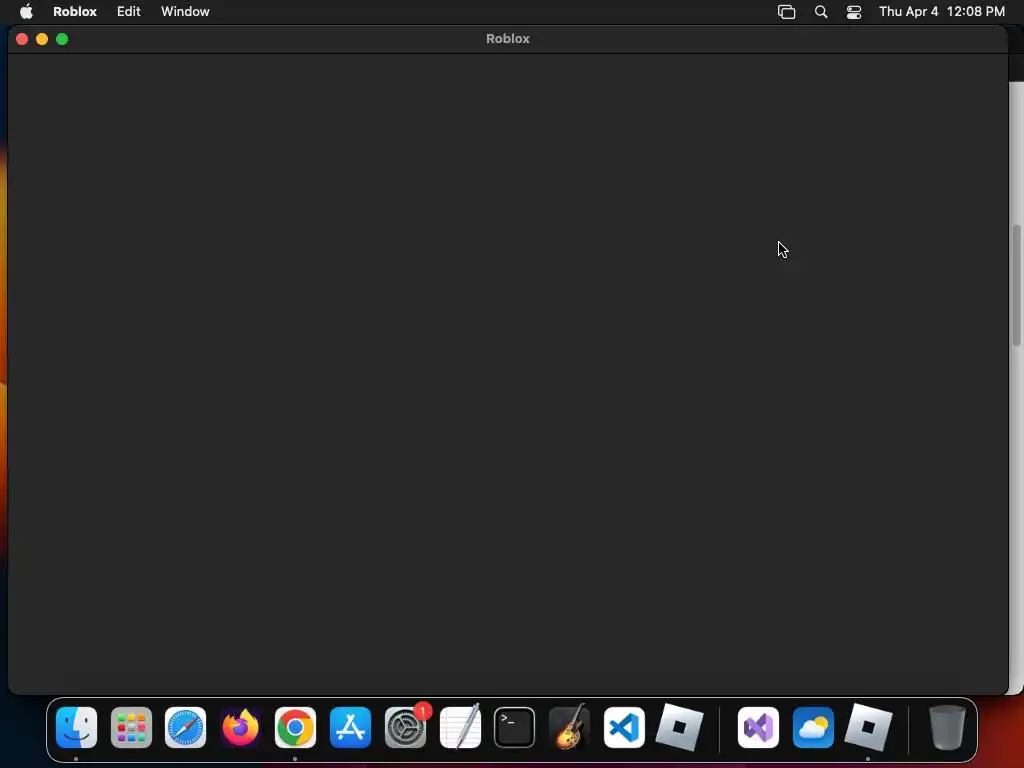1024x768 pixels.
Task: Open the Apple menu
Action: 26,11
